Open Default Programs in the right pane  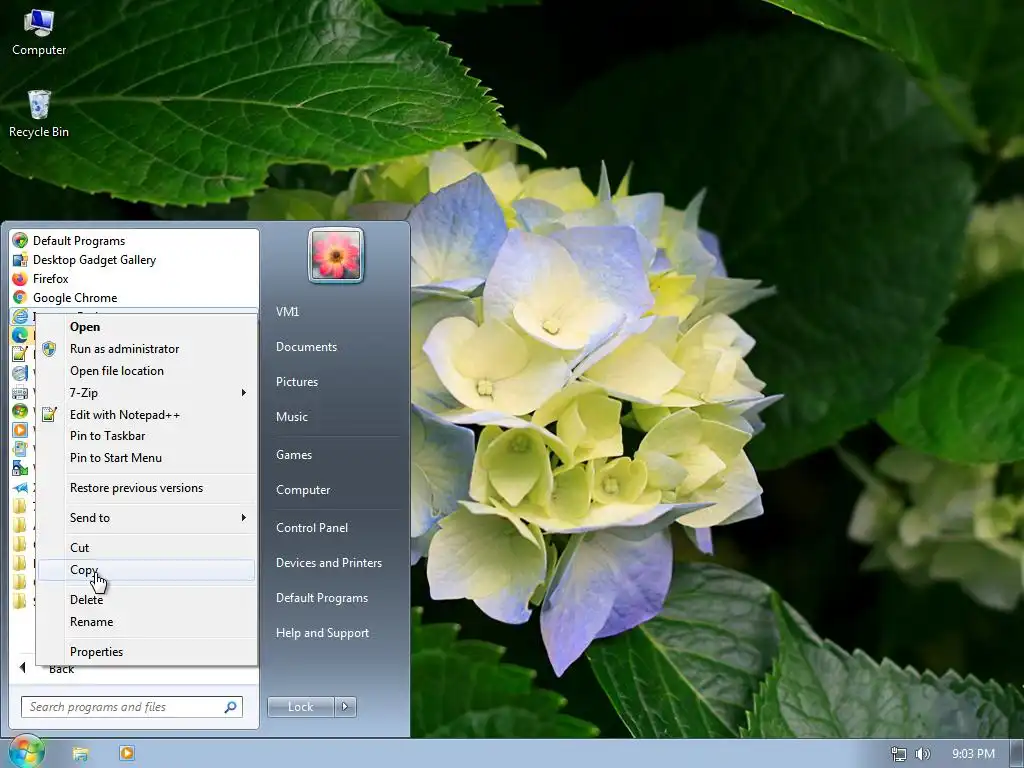tap(322, 598)
